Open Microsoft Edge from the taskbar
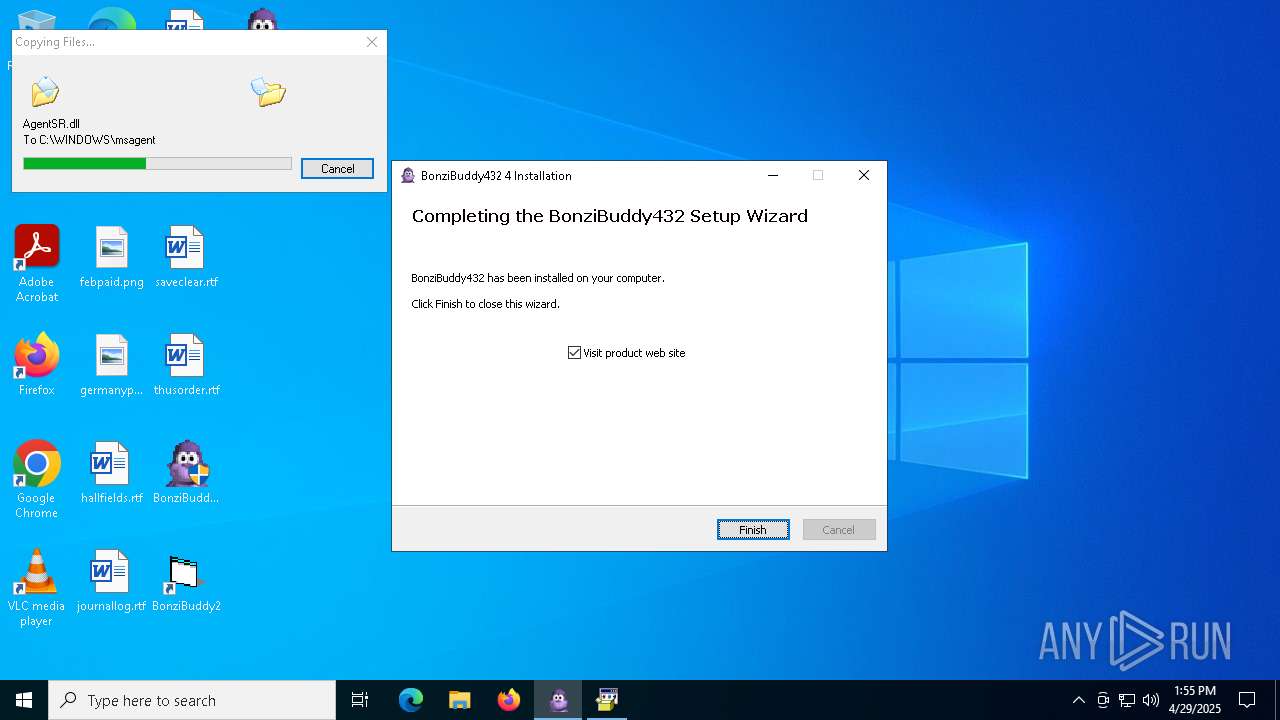Viewport: 1280px width, 720px height. [411, 700]
